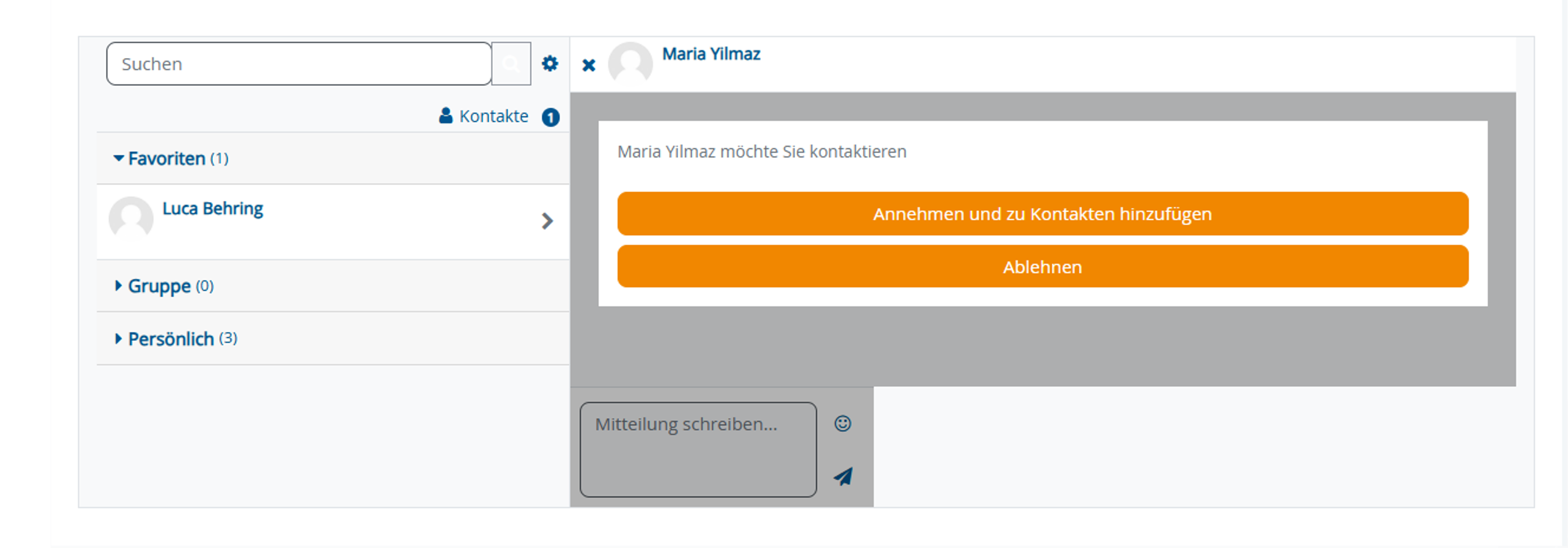
Task: Close the Maria Yilmaz conversation with the X
Action: [x=588, y=65]
